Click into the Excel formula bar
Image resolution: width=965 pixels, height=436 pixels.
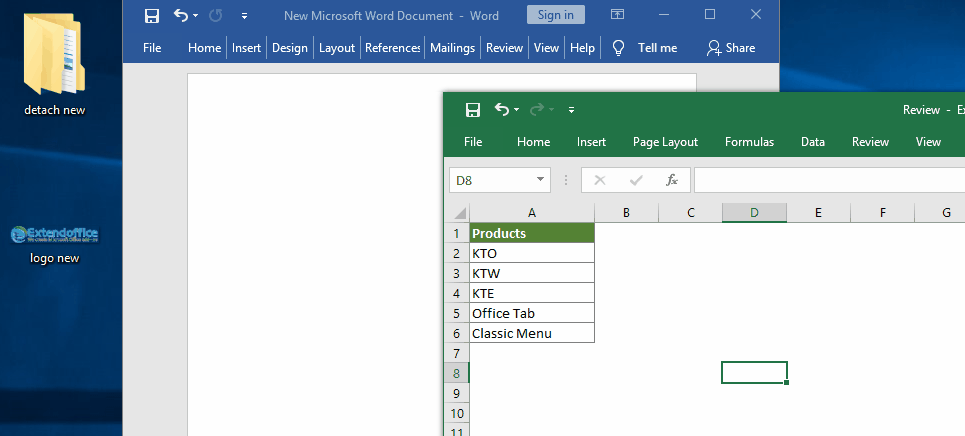[x=829, y=180]
